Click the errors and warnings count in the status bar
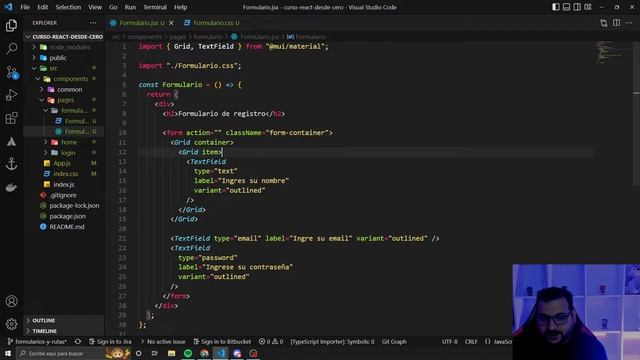 tap(271, 342)
